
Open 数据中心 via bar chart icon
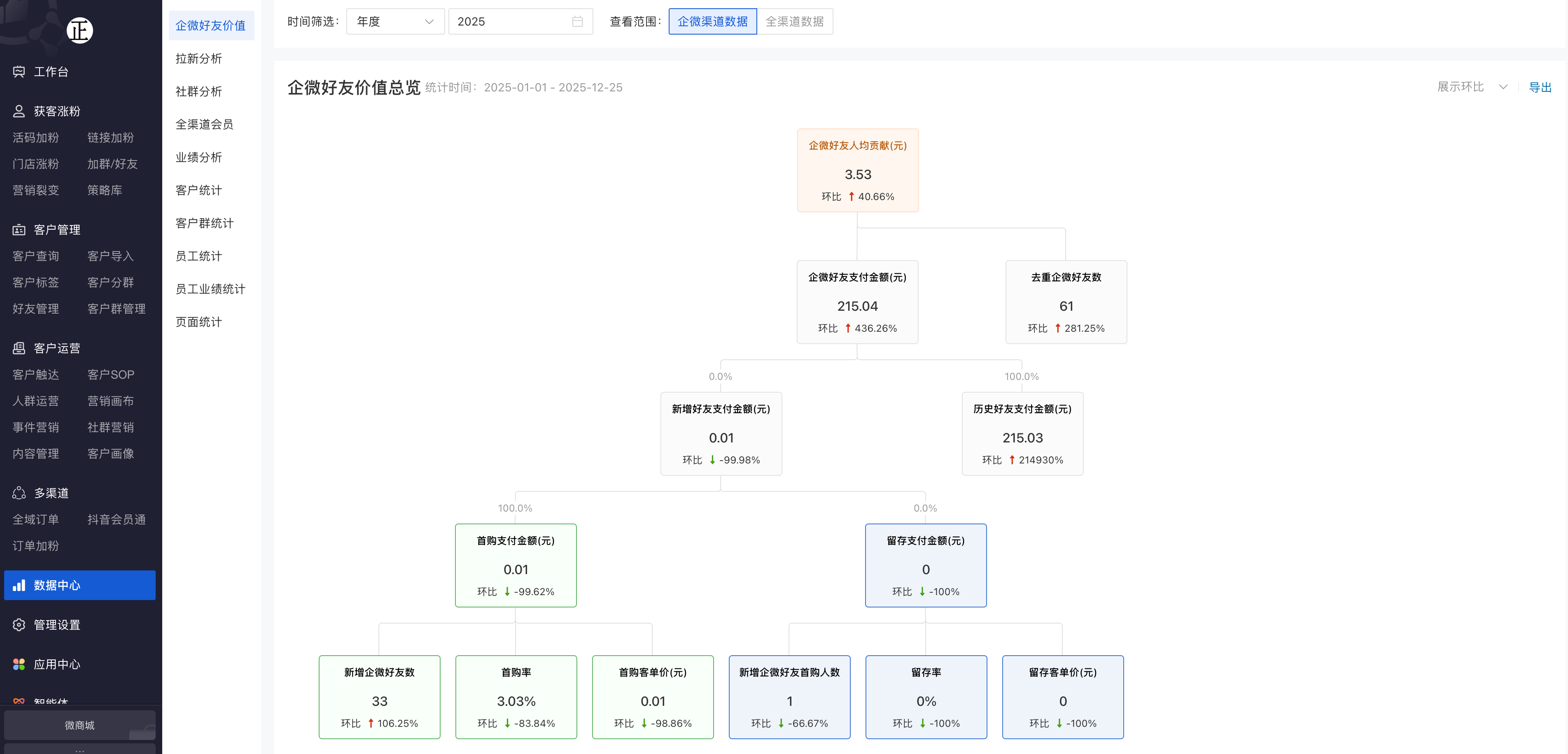click(19, 585)
